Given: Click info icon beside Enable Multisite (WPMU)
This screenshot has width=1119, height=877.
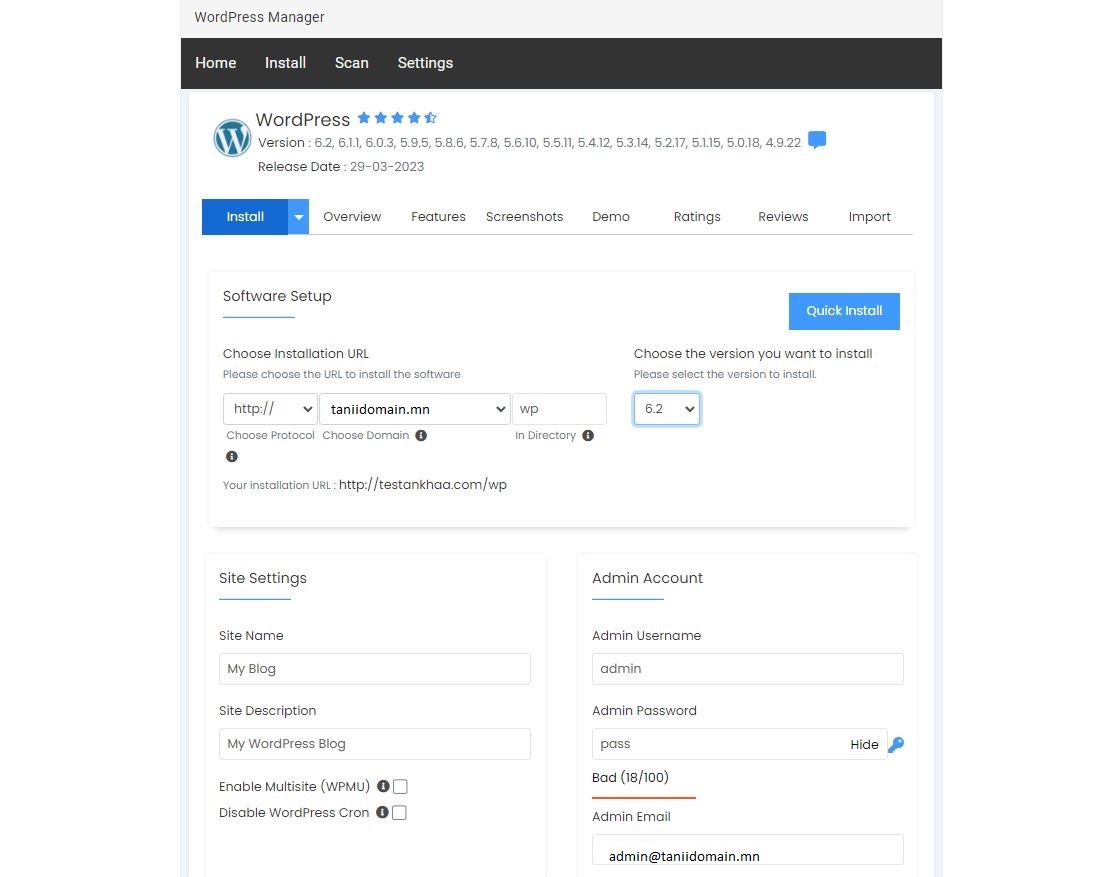Looking at the screenshot, I should tap(383, 786).
